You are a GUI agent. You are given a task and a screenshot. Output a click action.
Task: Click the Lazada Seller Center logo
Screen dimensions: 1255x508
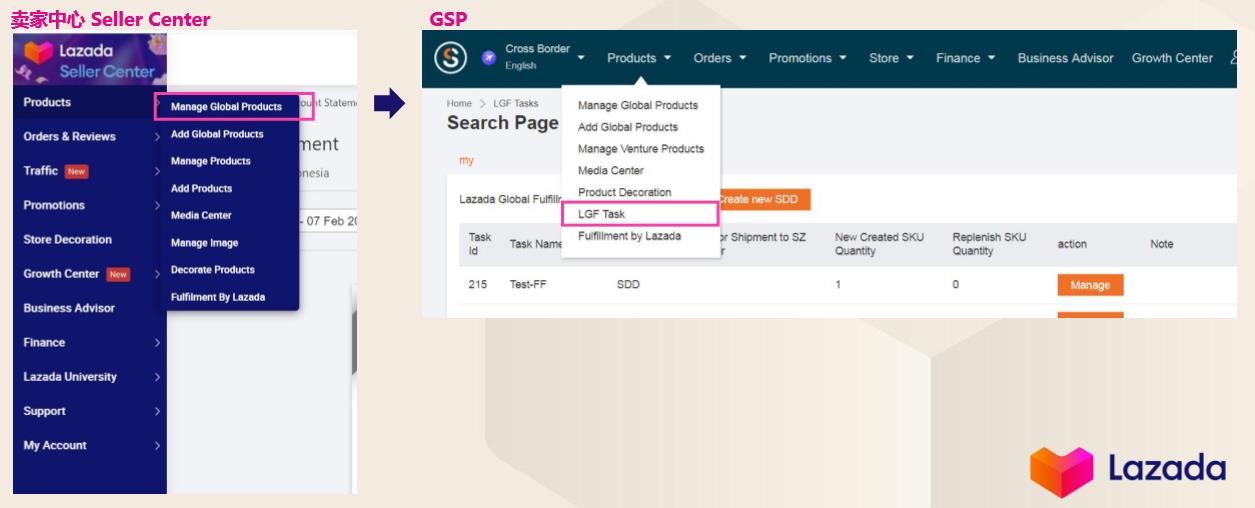(89, 59)
